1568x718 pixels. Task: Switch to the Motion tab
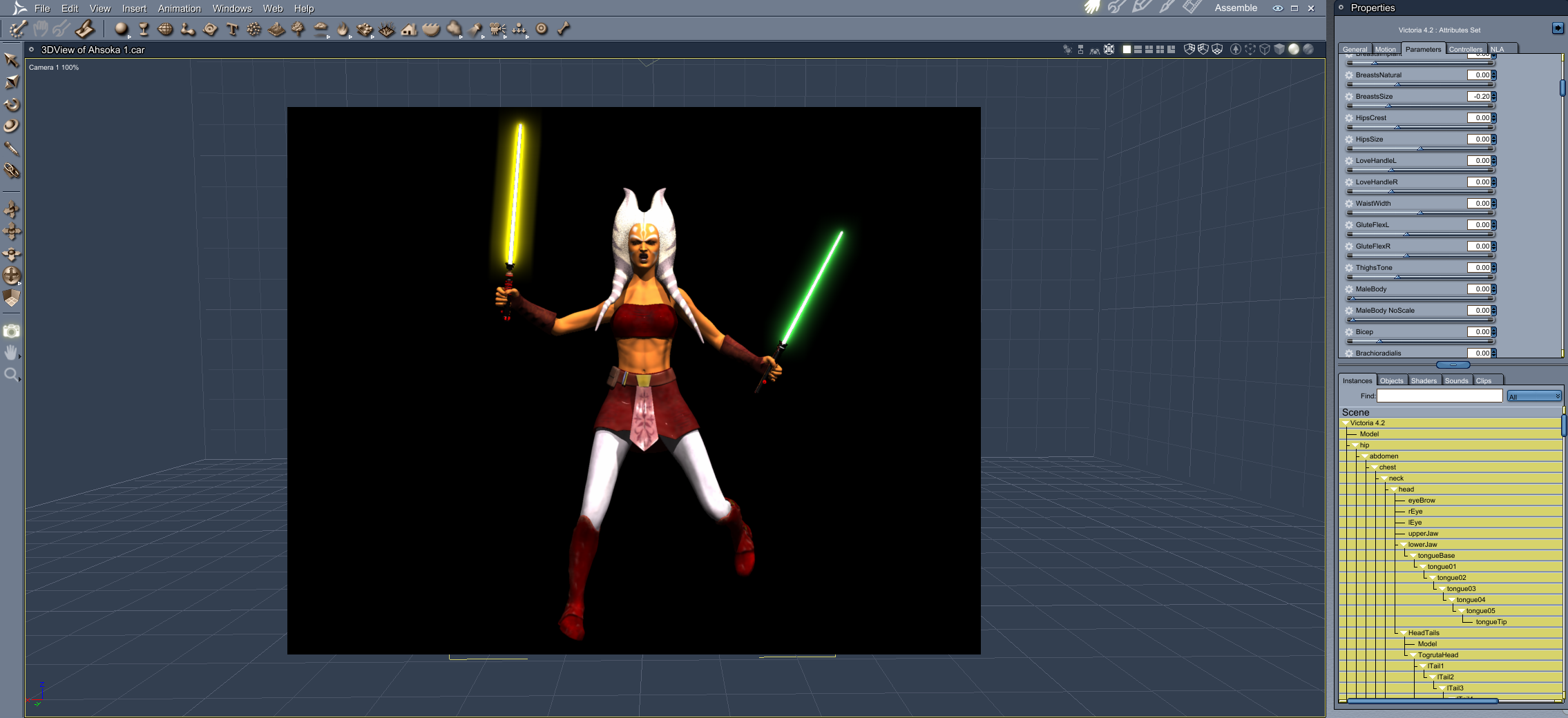coord(1385,49)
